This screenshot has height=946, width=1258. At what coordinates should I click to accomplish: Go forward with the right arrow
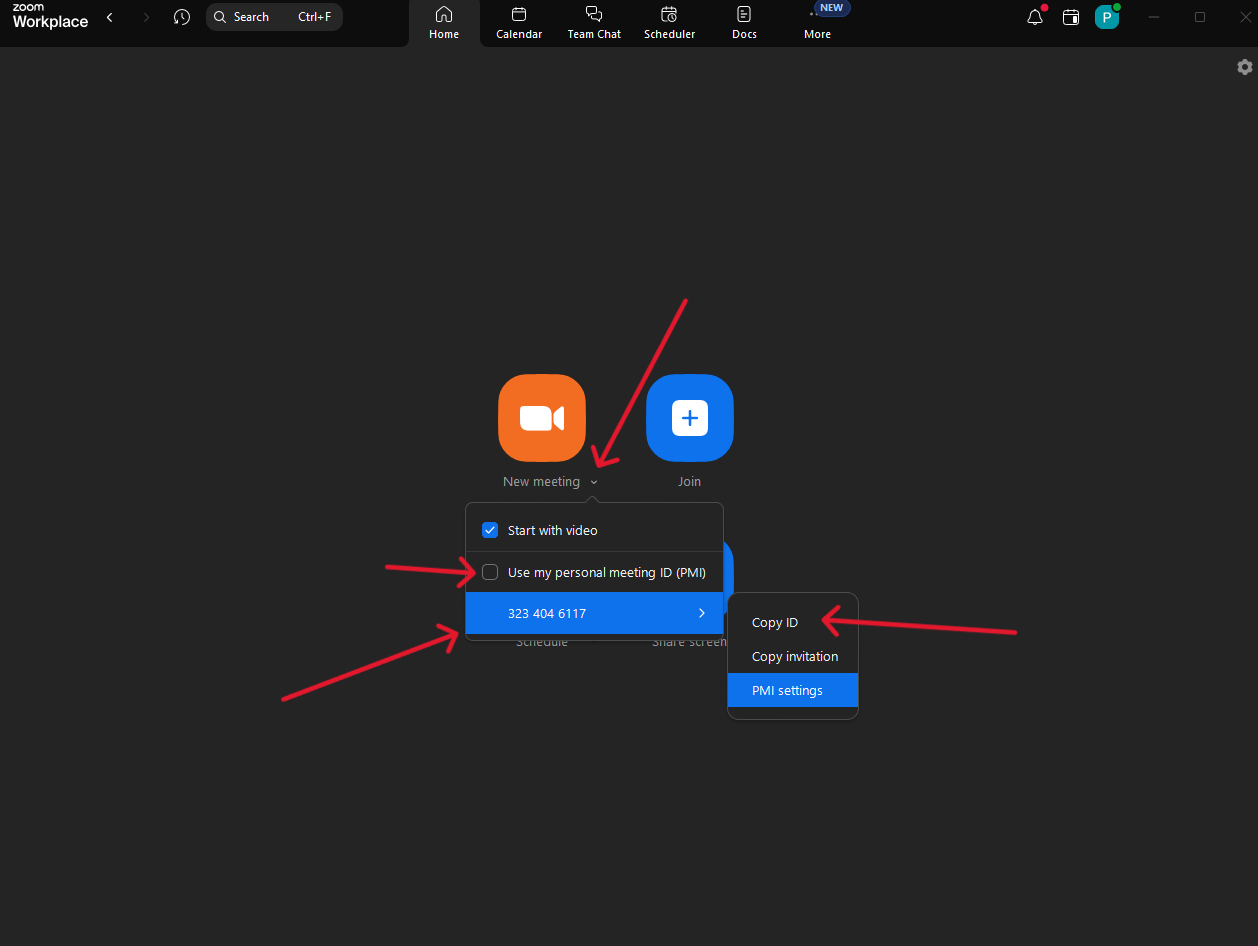146,17
